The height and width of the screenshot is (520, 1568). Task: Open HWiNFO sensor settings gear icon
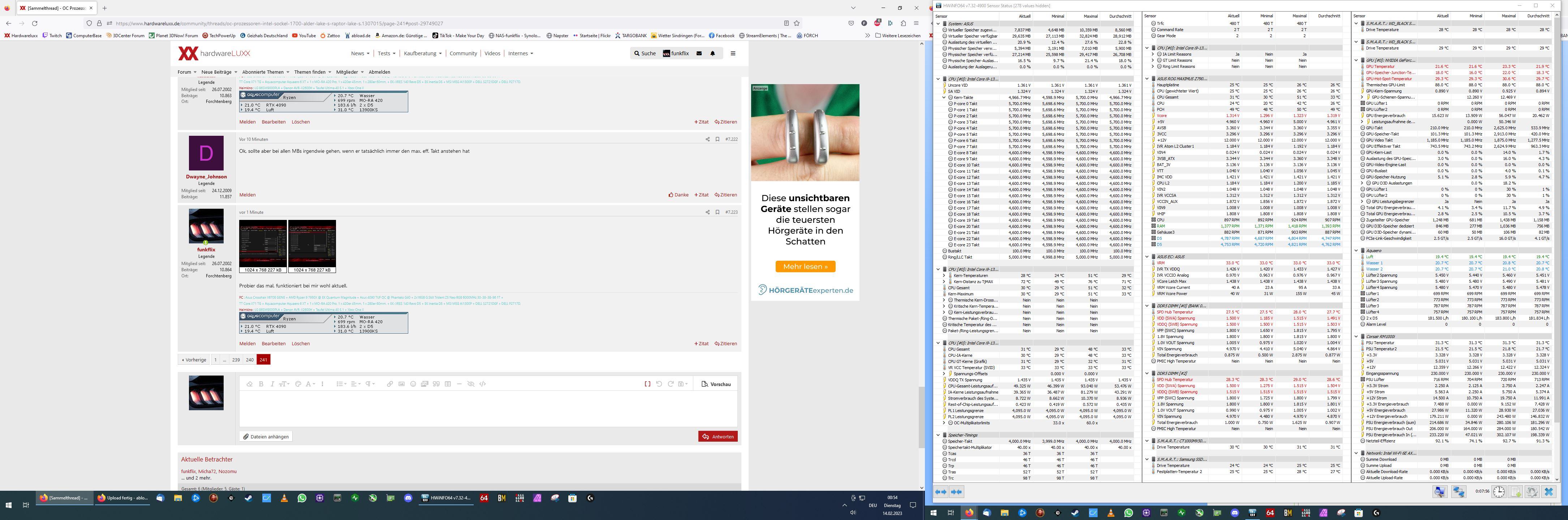[x=1532, y=492]
